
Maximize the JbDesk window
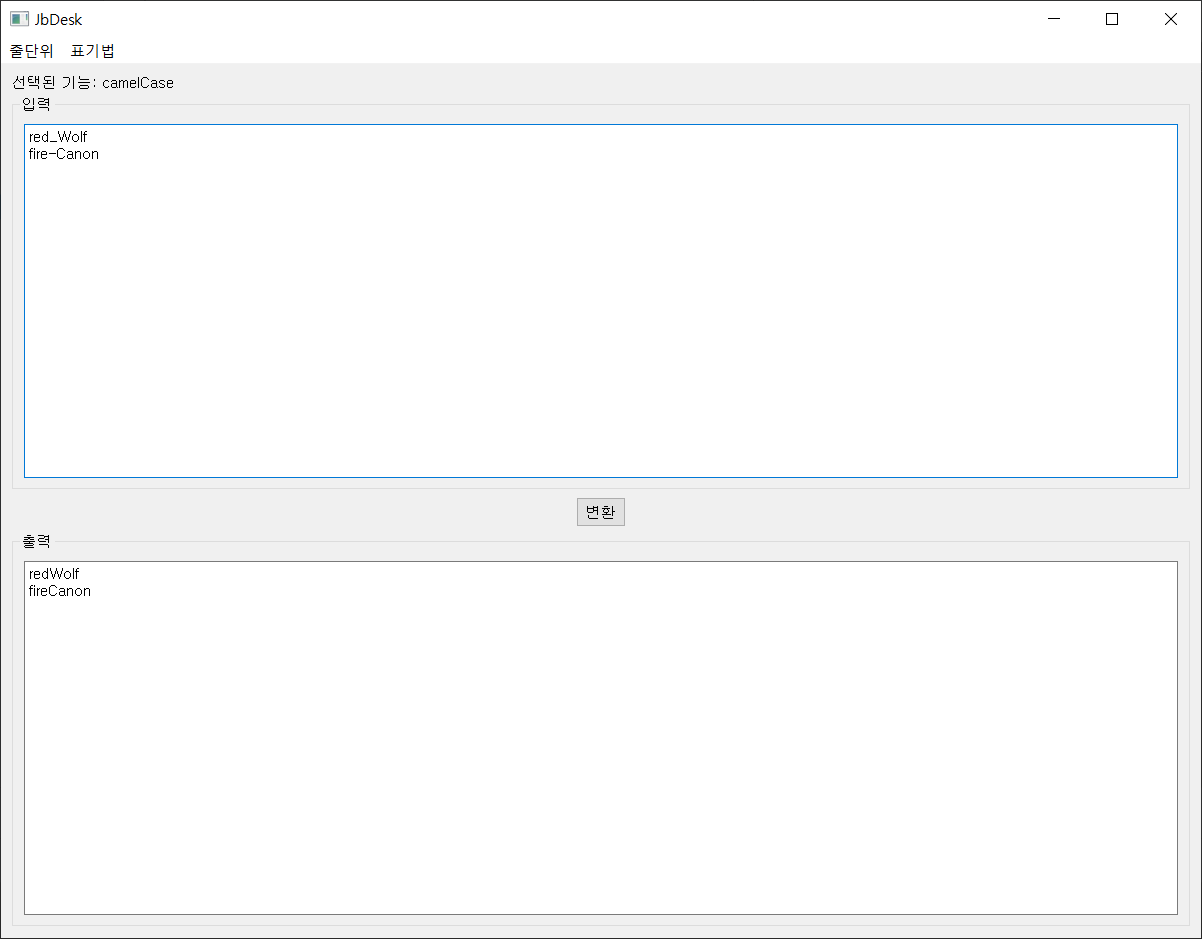coord(1112,19)
